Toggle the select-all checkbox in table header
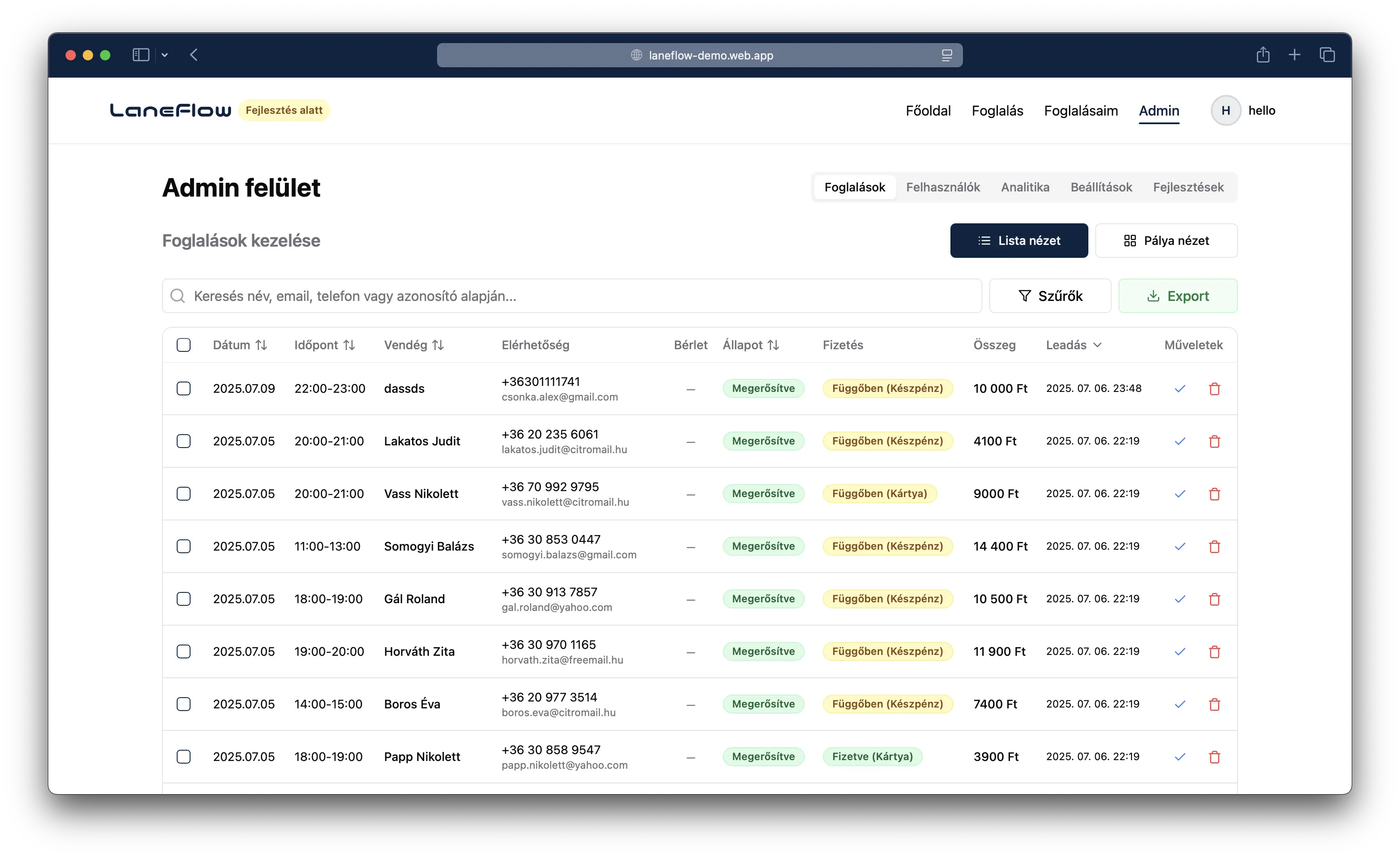Image resolution: width=1400 pixels, height=858 pixels. click(x=184, y=345)
